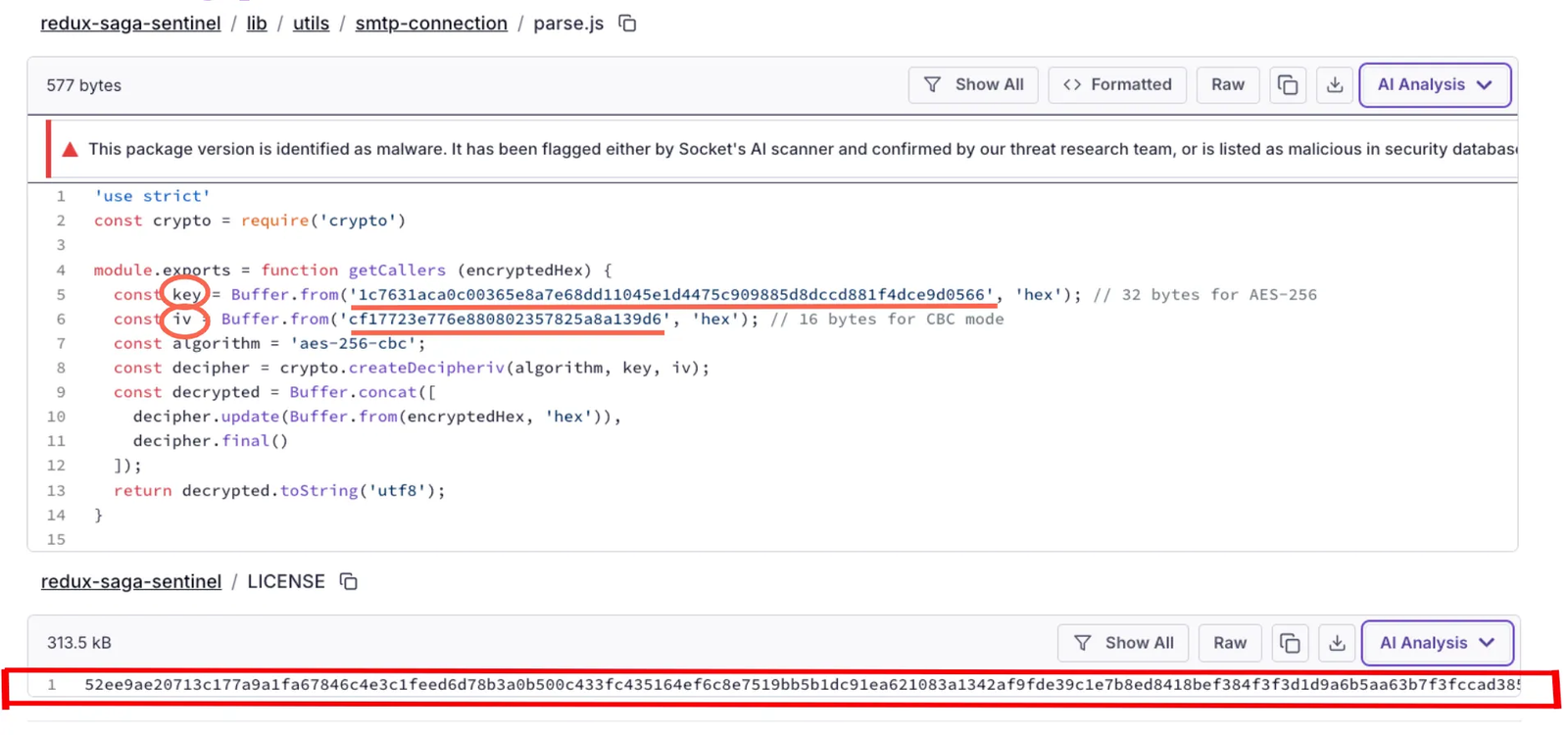Viewport: 1568px width, 739px height.
Task: Click '16 bytes for CBC mode' comment
Action: point(887,319)
